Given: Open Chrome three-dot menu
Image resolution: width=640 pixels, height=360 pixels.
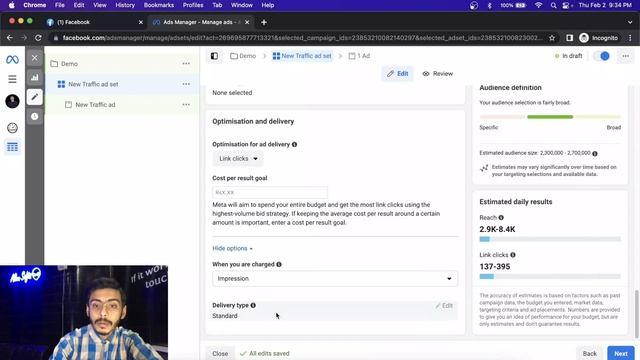Looking at the screenshot, I should tap(630, 38).
